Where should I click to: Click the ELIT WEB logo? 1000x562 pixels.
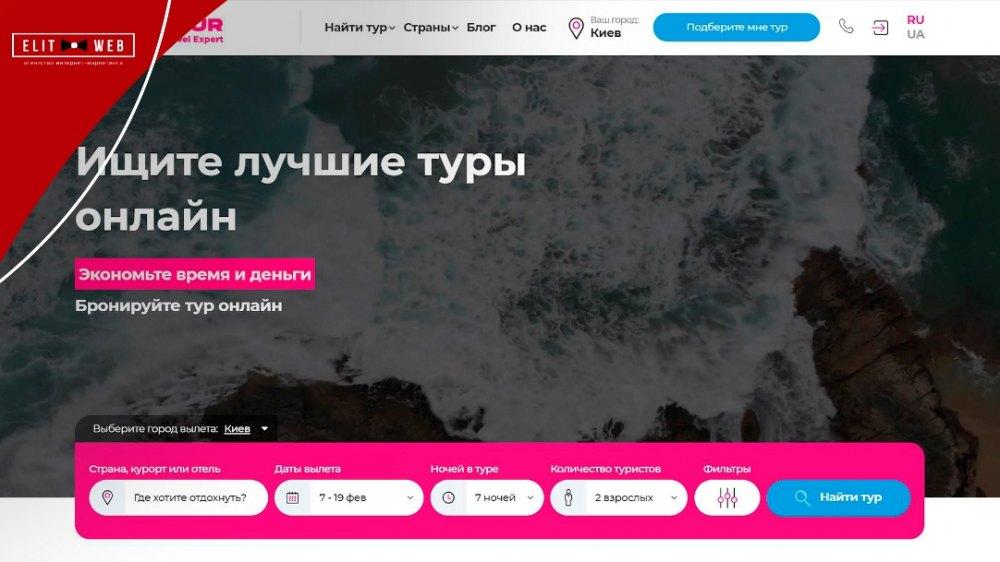tap(73, 45)
